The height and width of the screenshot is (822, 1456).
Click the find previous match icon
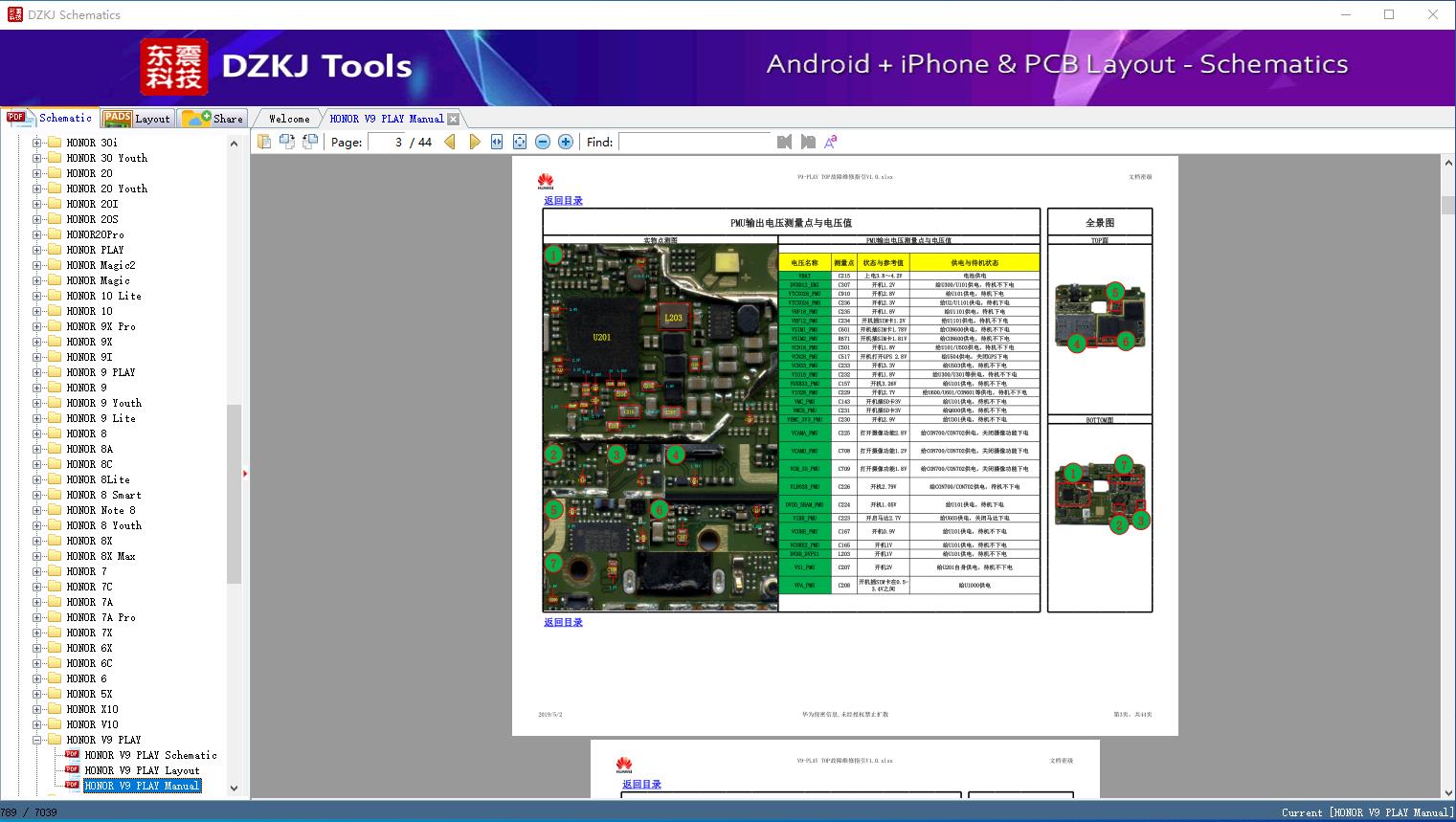click(x=785, y=142)
